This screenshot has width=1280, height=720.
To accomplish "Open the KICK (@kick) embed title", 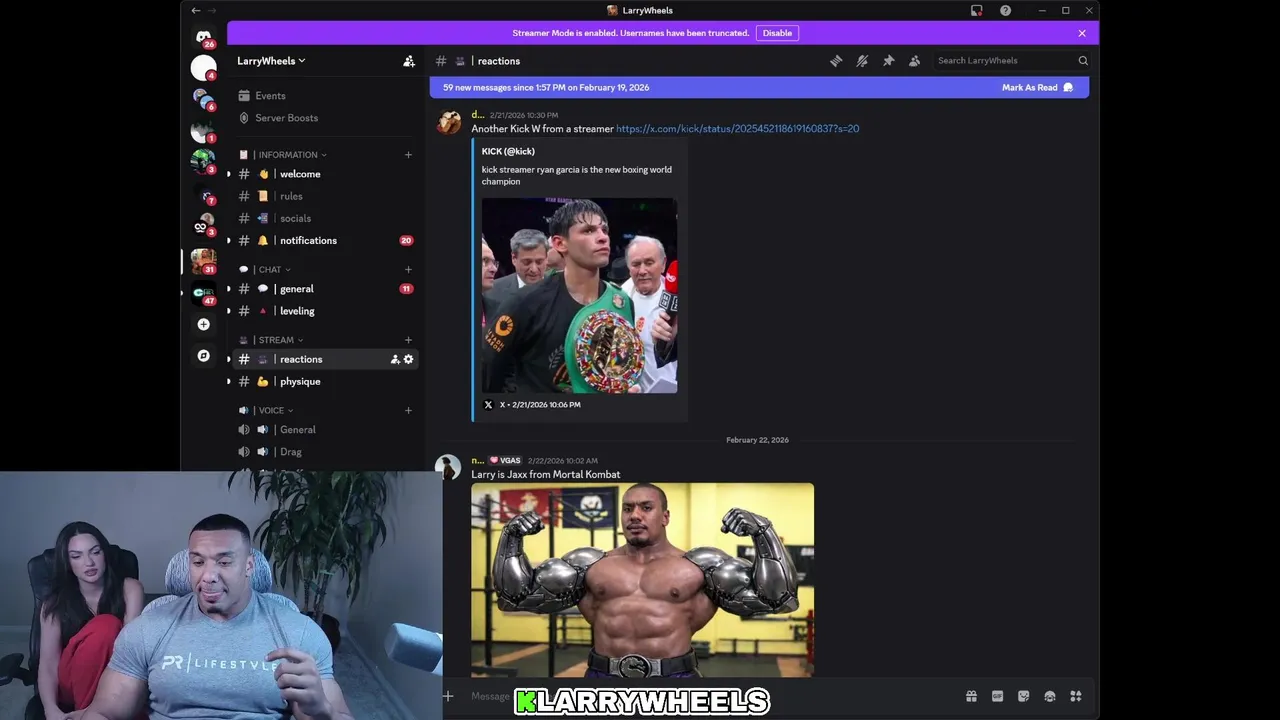I will [x=508, y=151].
